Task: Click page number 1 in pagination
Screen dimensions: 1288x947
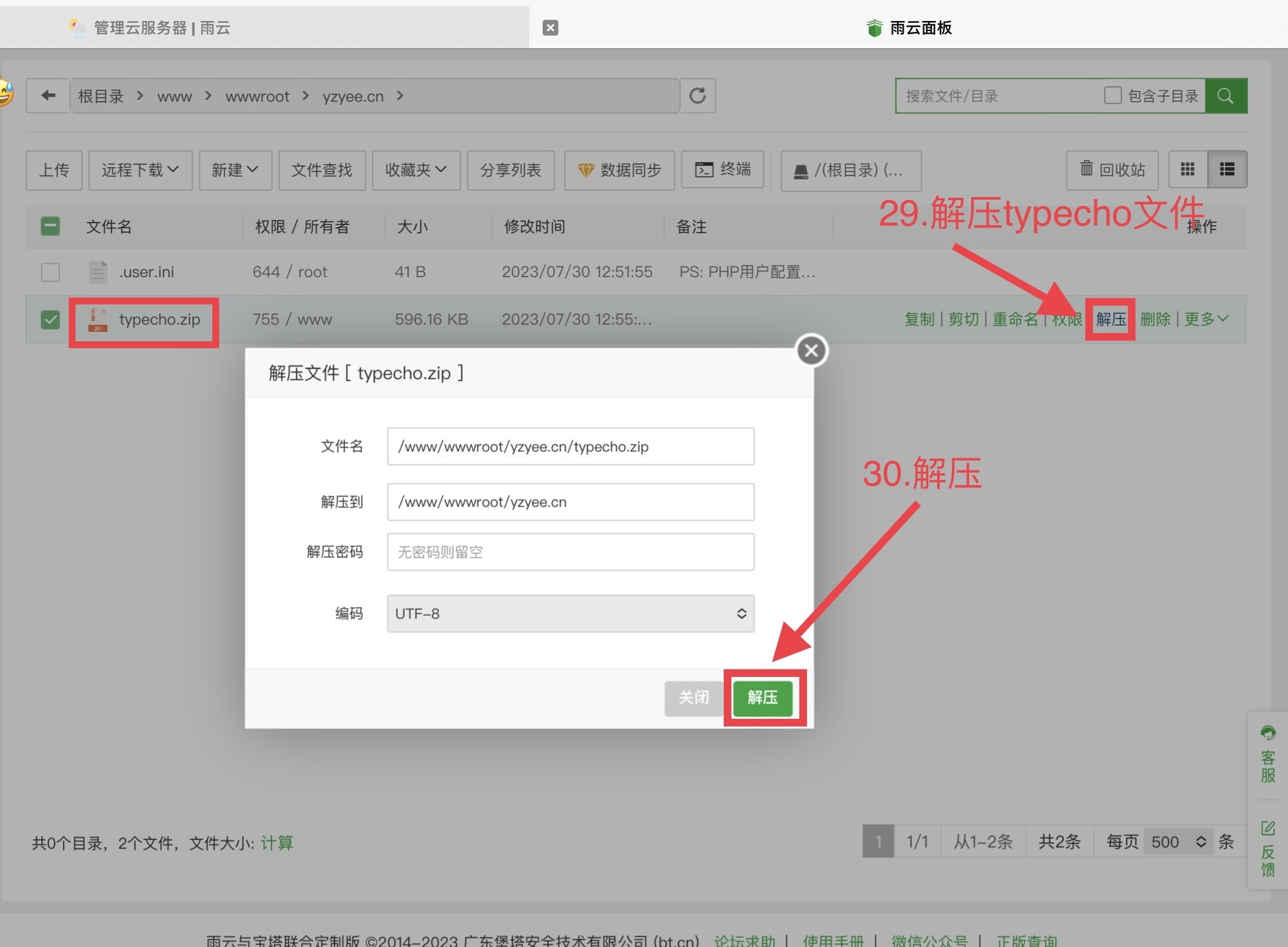Action: [878, 842]
